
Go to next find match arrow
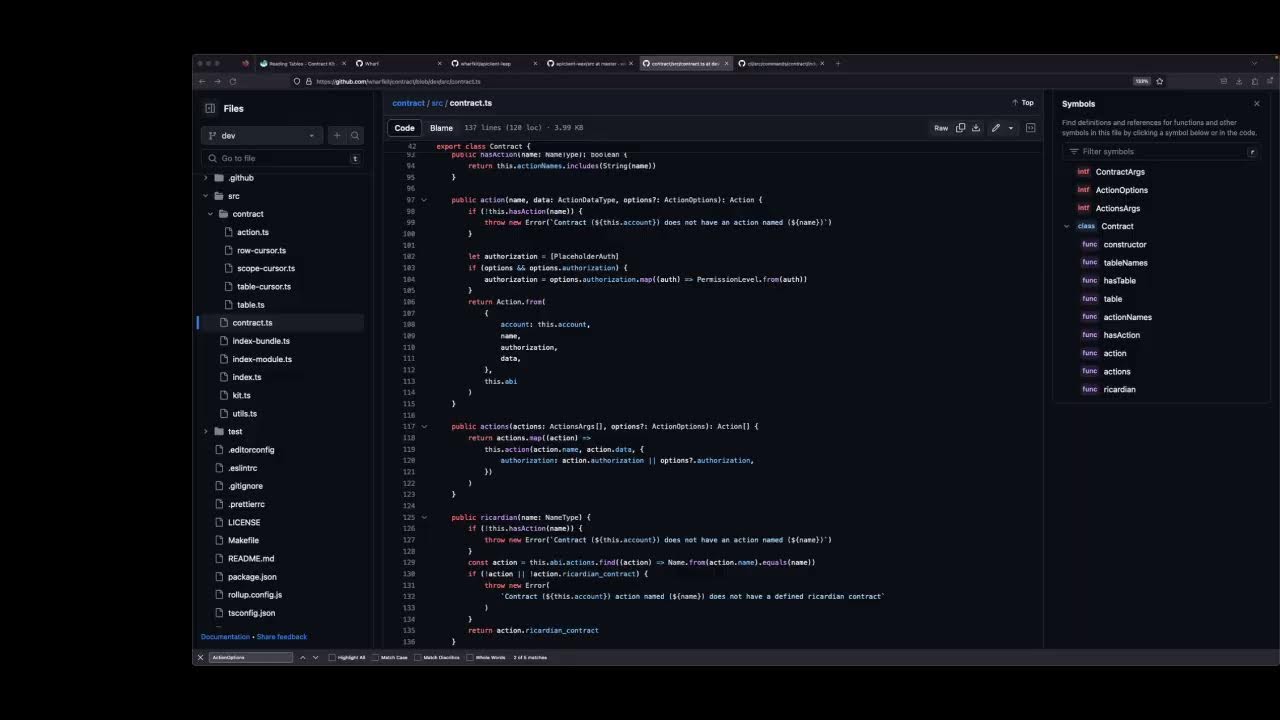click(316, 657)
